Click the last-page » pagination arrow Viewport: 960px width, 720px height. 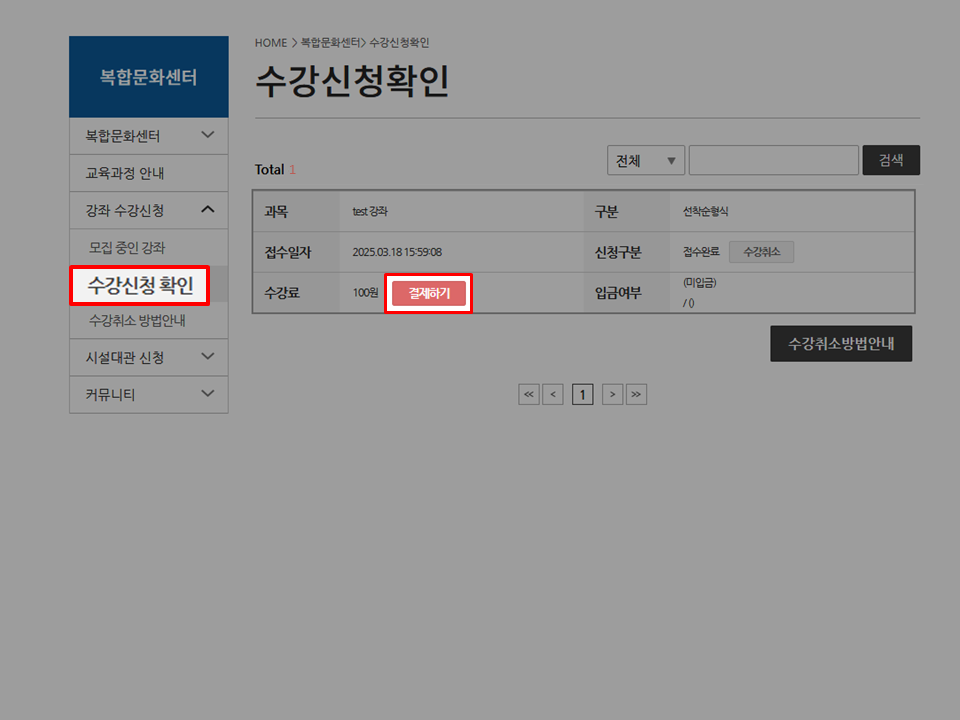(637, 394)
